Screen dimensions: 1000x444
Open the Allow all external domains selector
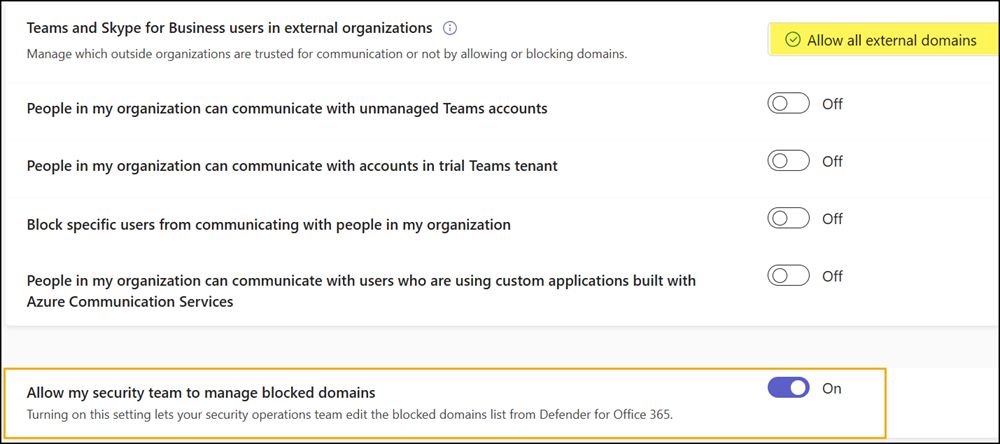(880, 40)
